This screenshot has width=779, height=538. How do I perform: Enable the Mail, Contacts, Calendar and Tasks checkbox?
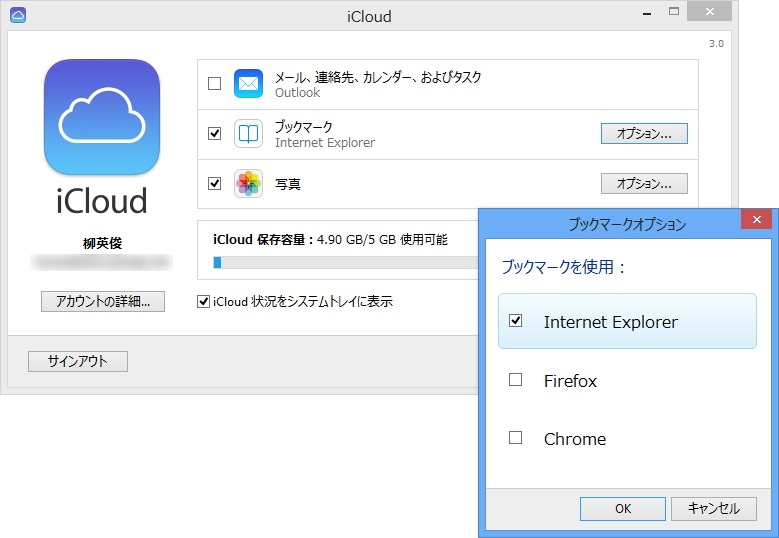pyautogui.click(x=215, y=83)
